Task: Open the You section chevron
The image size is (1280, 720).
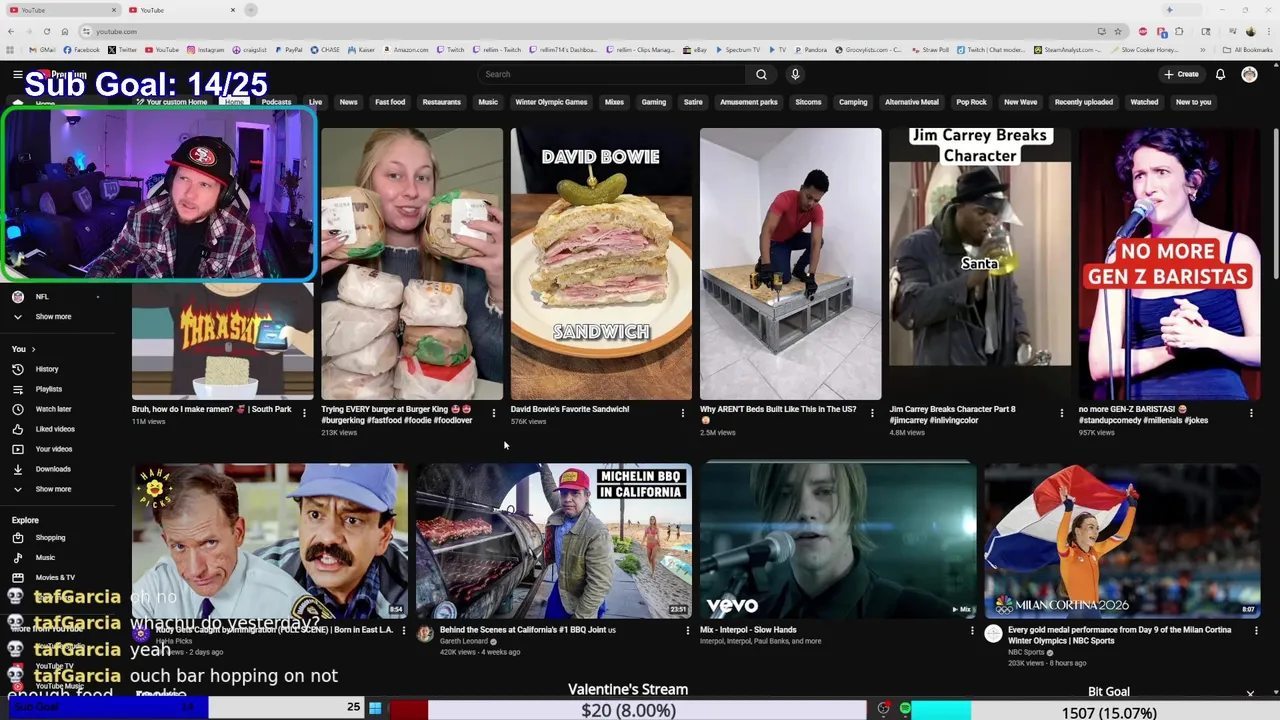Action: (x=33, y=349)
